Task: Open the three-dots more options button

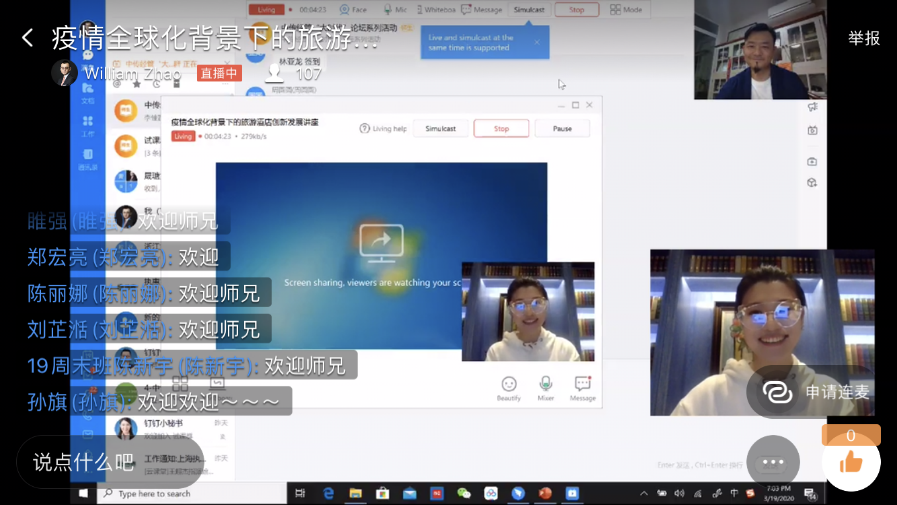Action: point(772,462)
